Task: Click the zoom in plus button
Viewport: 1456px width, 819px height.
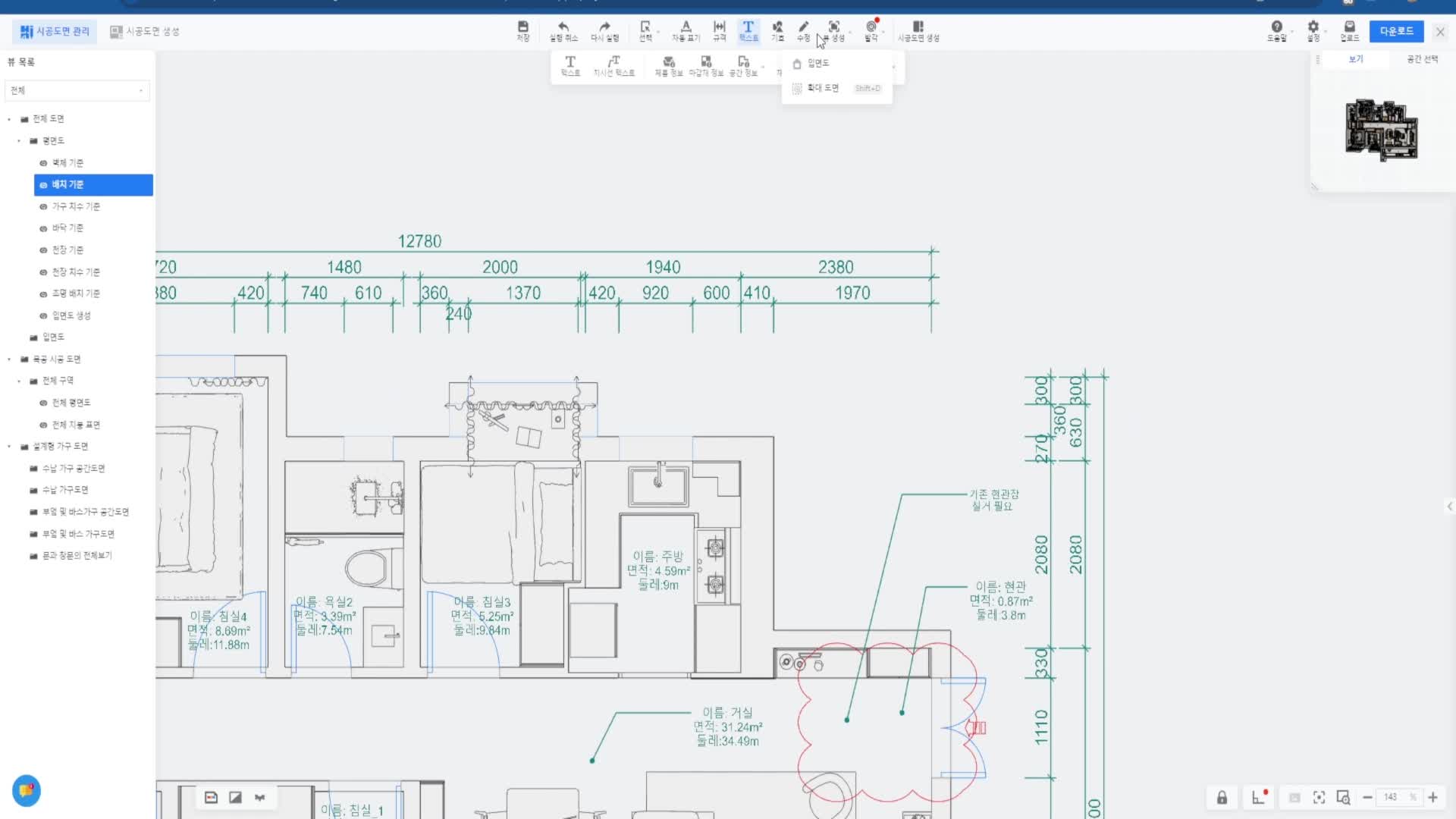Action: tap(1433, 797)
